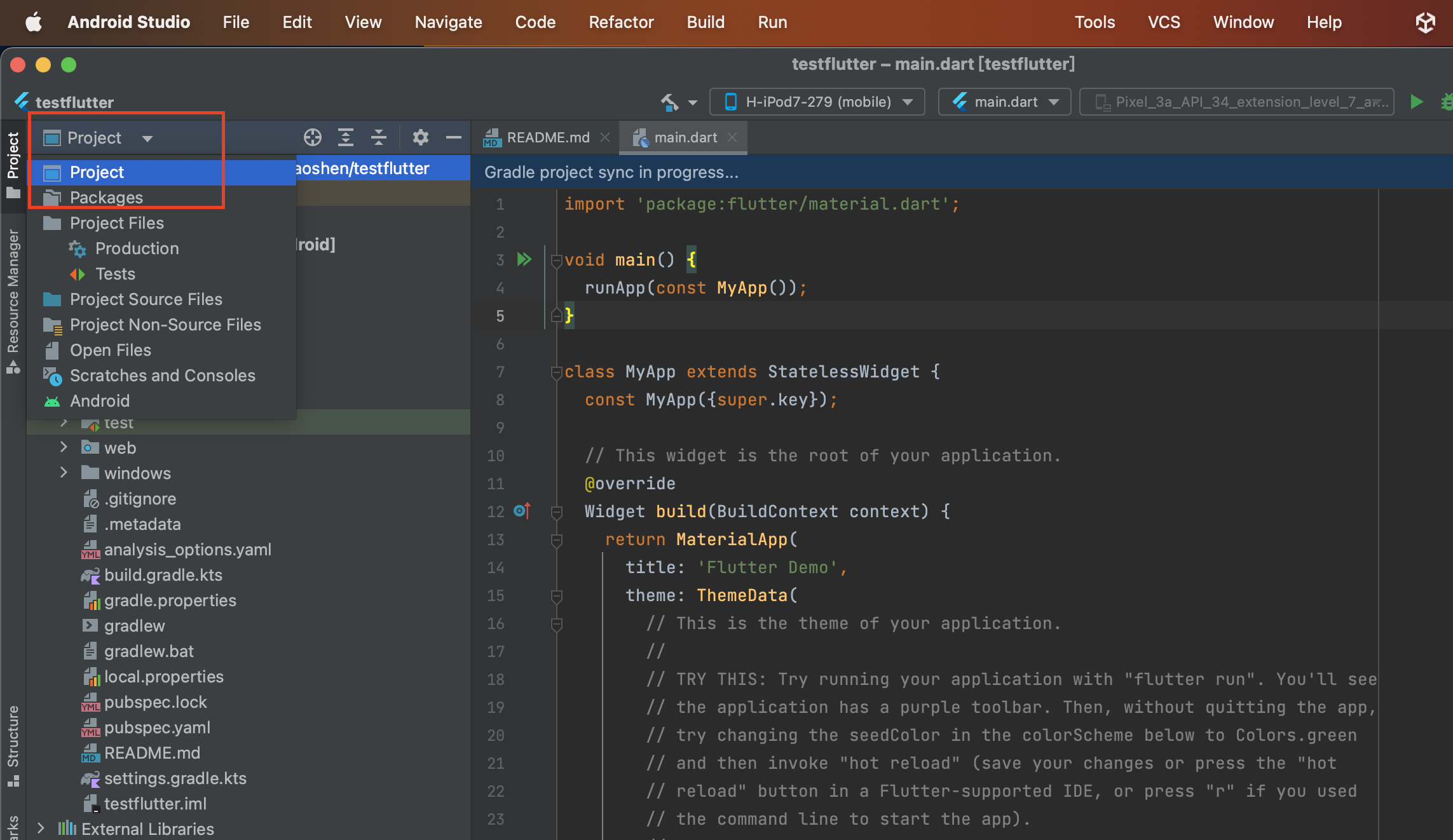Click line number 5 in the editor gutter
The height and width of the screenshot is (840, 1453).
point(500,316)
